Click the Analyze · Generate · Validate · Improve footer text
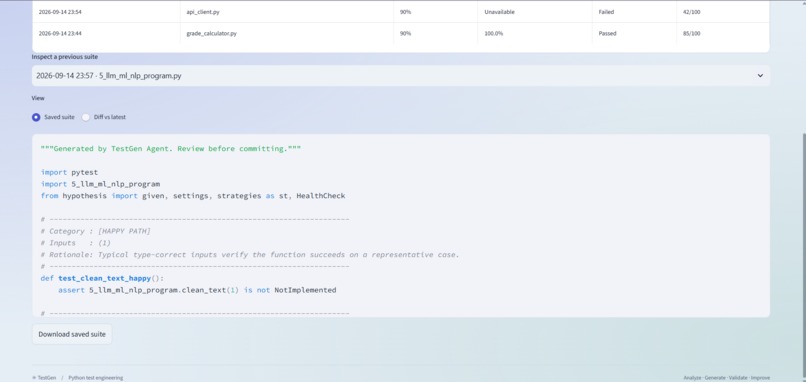806x382 pixels. (727, 378)
